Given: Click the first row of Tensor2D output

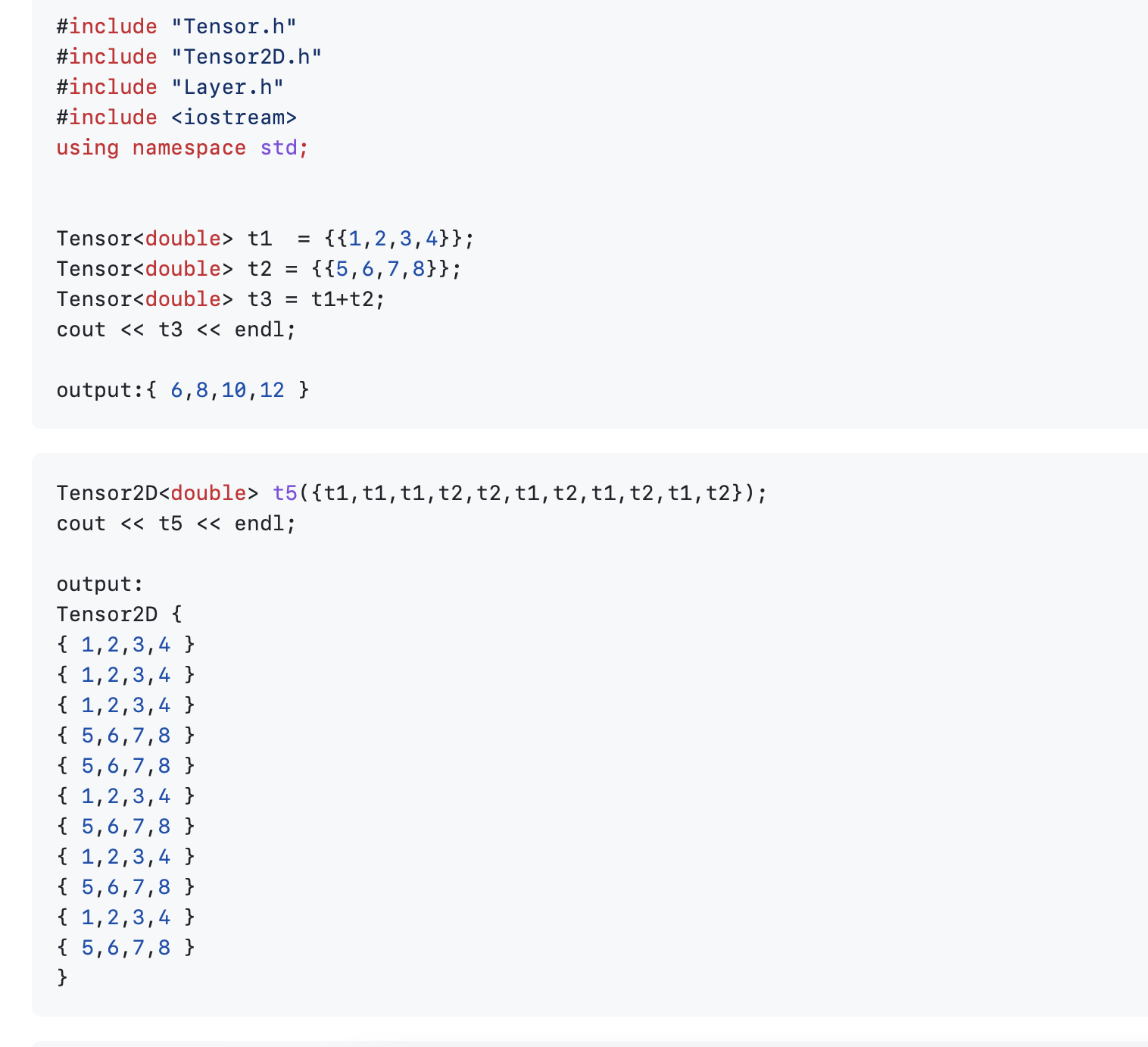Looking at the screenshot, I should [126, 645].
